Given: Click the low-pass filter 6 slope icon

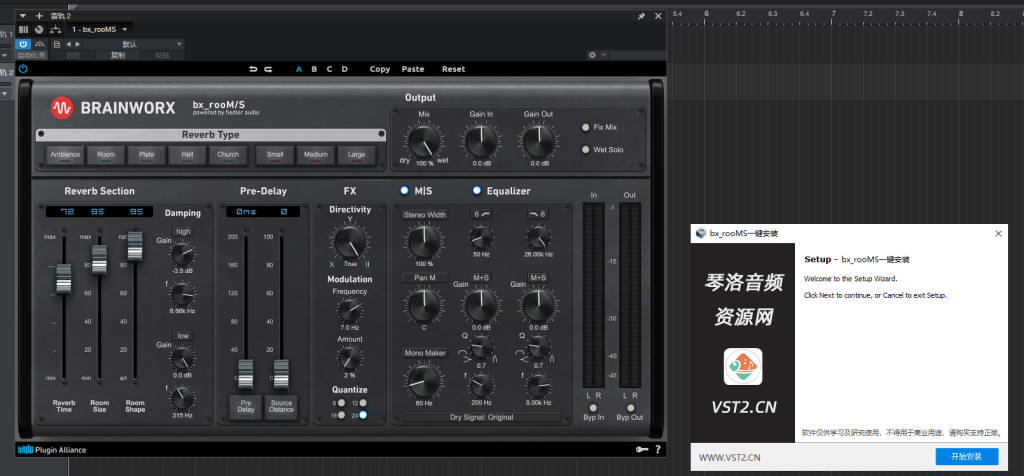Looking at the screenshot, I should [537, 215].
